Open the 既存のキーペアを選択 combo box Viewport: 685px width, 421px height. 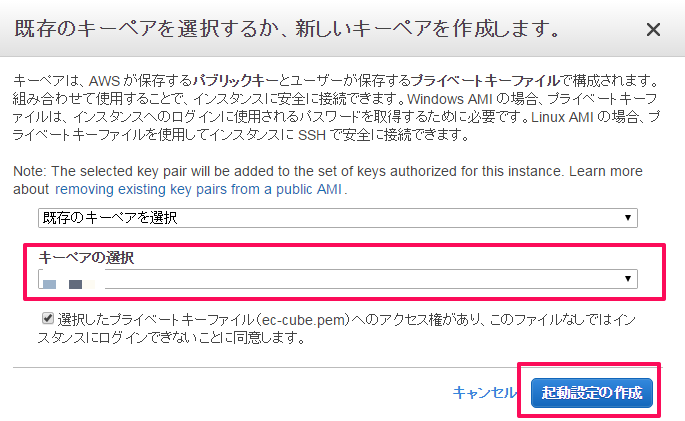(x=338, y=217)
